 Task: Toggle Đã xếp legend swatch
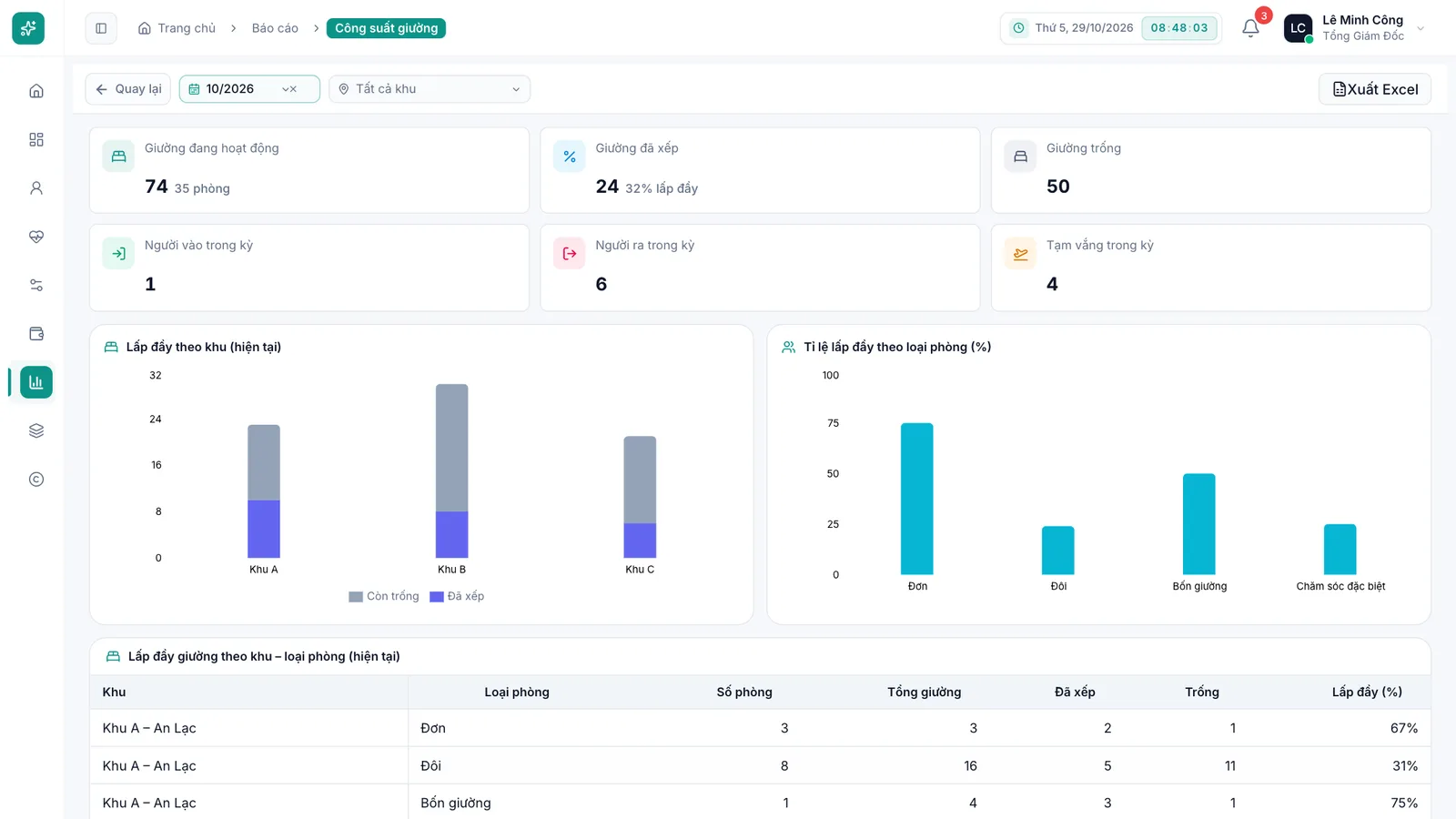[x=437, y=597]
